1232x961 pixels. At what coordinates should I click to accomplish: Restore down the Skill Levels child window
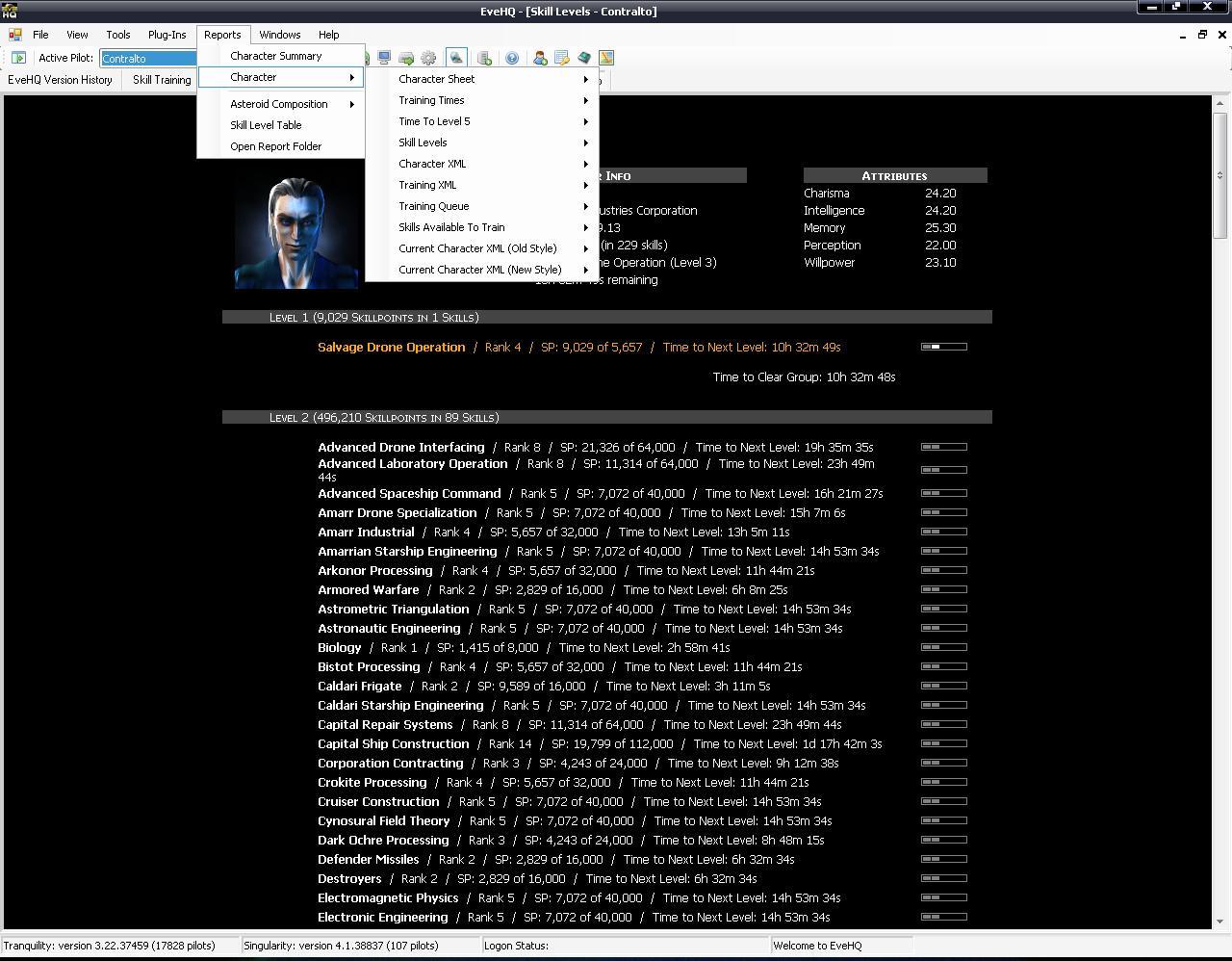point(1202,35)
